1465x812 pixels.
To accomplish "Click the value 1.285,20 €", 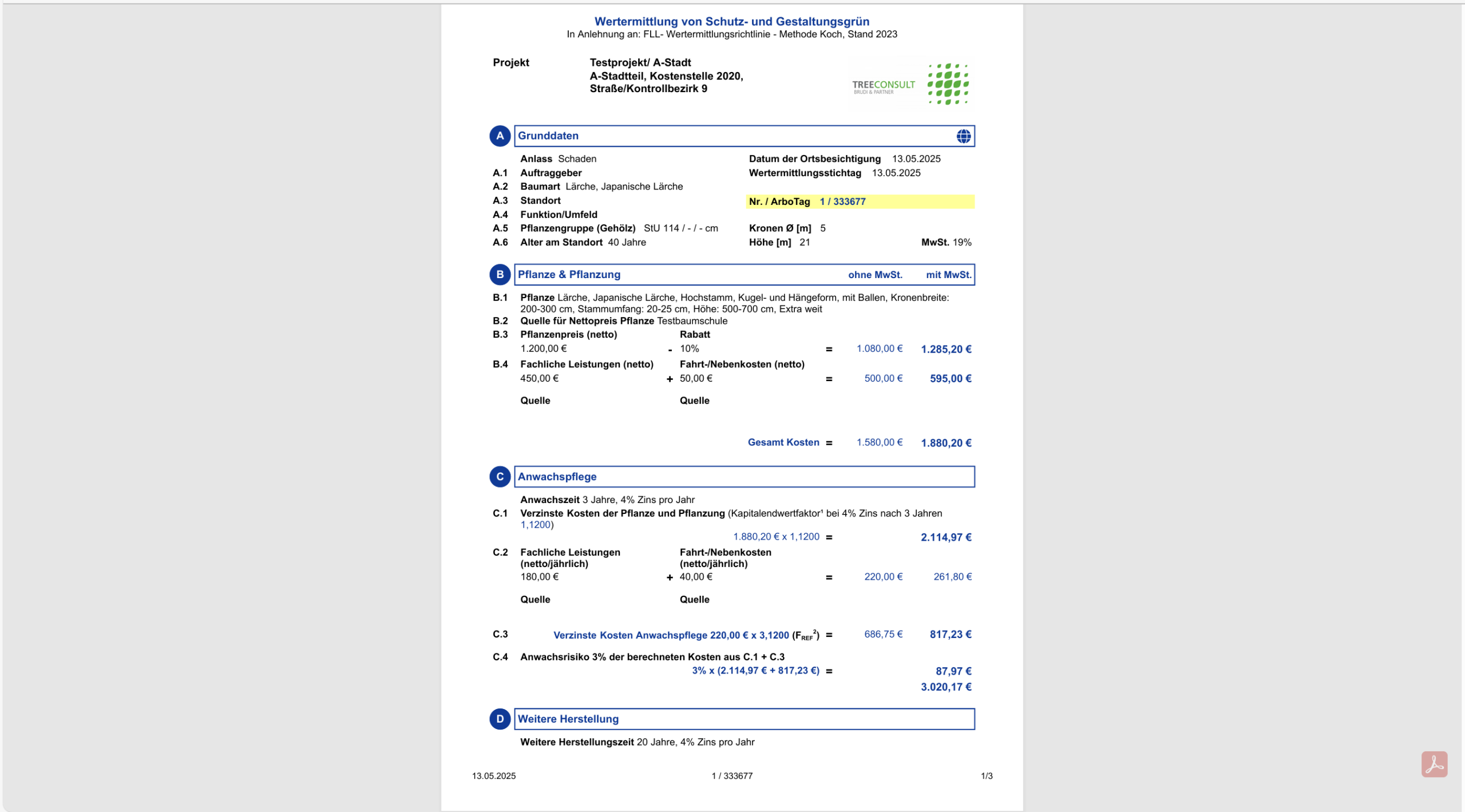I will click(946, 349).
